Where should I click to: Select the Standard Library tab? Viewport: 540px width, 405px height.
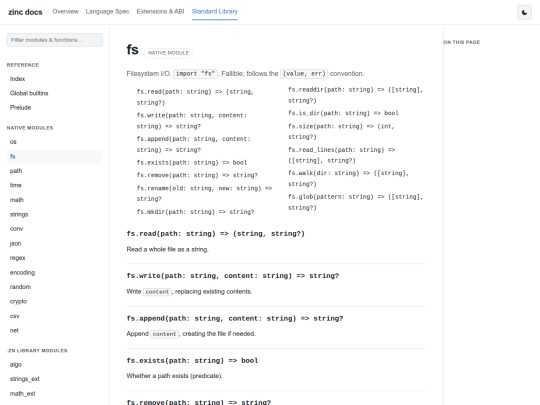click(215, 11)
